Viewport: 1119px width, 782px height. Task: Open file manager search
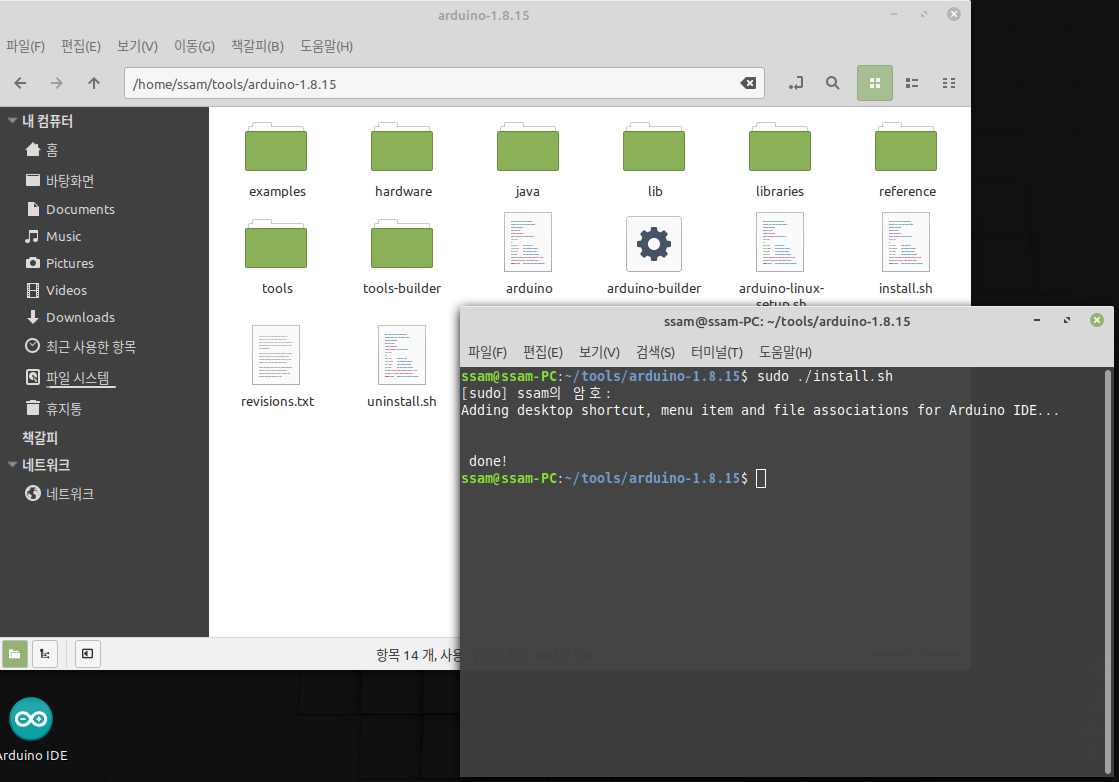(832, 83)
